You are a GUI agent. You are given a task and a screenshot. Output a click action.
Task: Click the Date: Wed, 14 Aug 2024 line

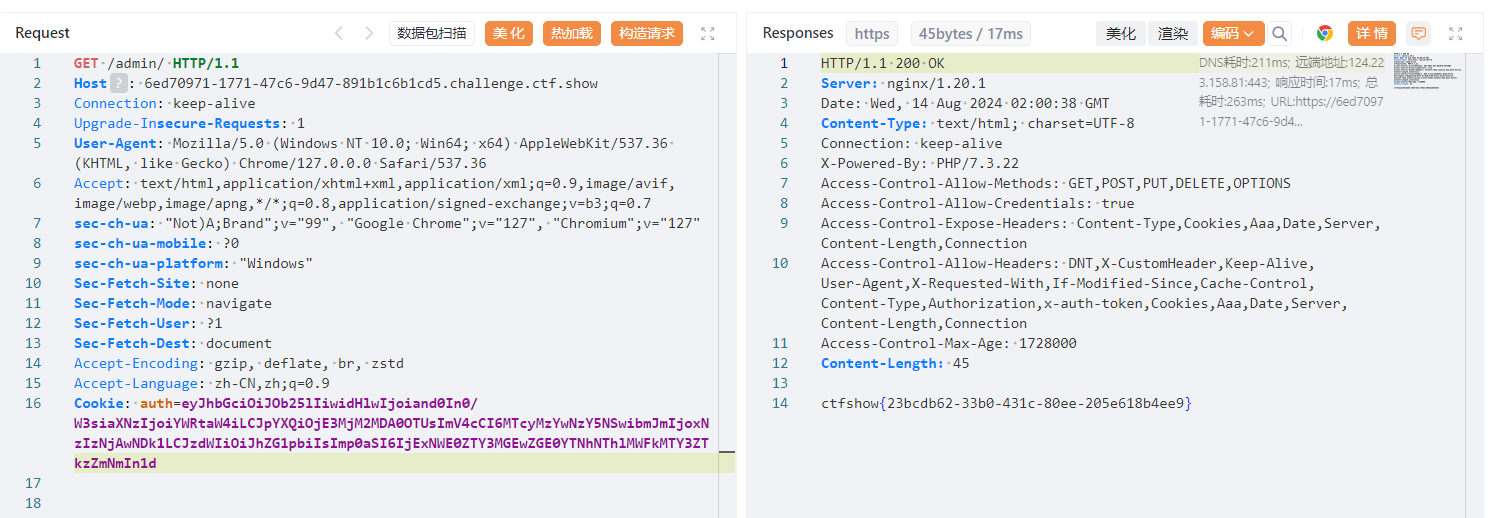point(965,103)
